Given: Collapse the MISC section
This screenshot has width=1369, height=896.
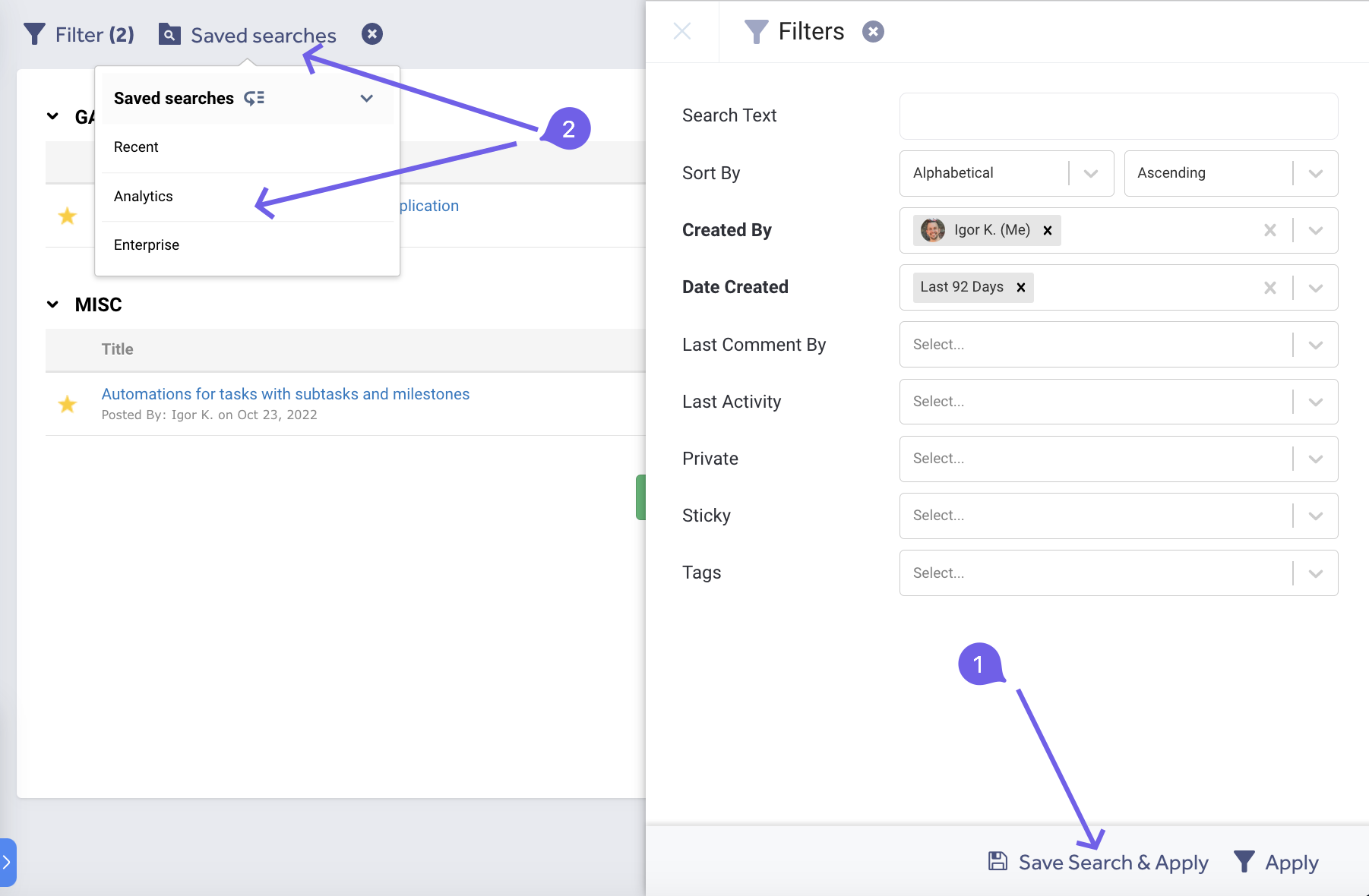Looking at the screenshot, I should (52, 304).
